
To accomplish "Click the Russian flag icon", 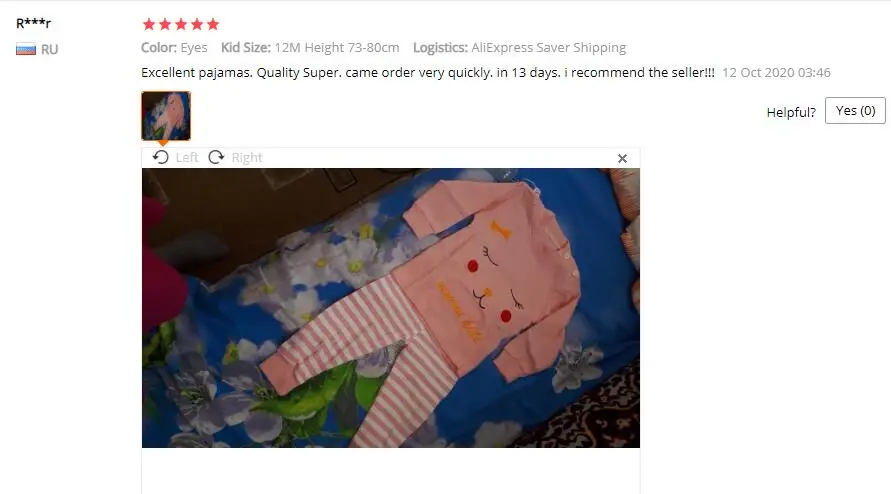I will [26, 49].
